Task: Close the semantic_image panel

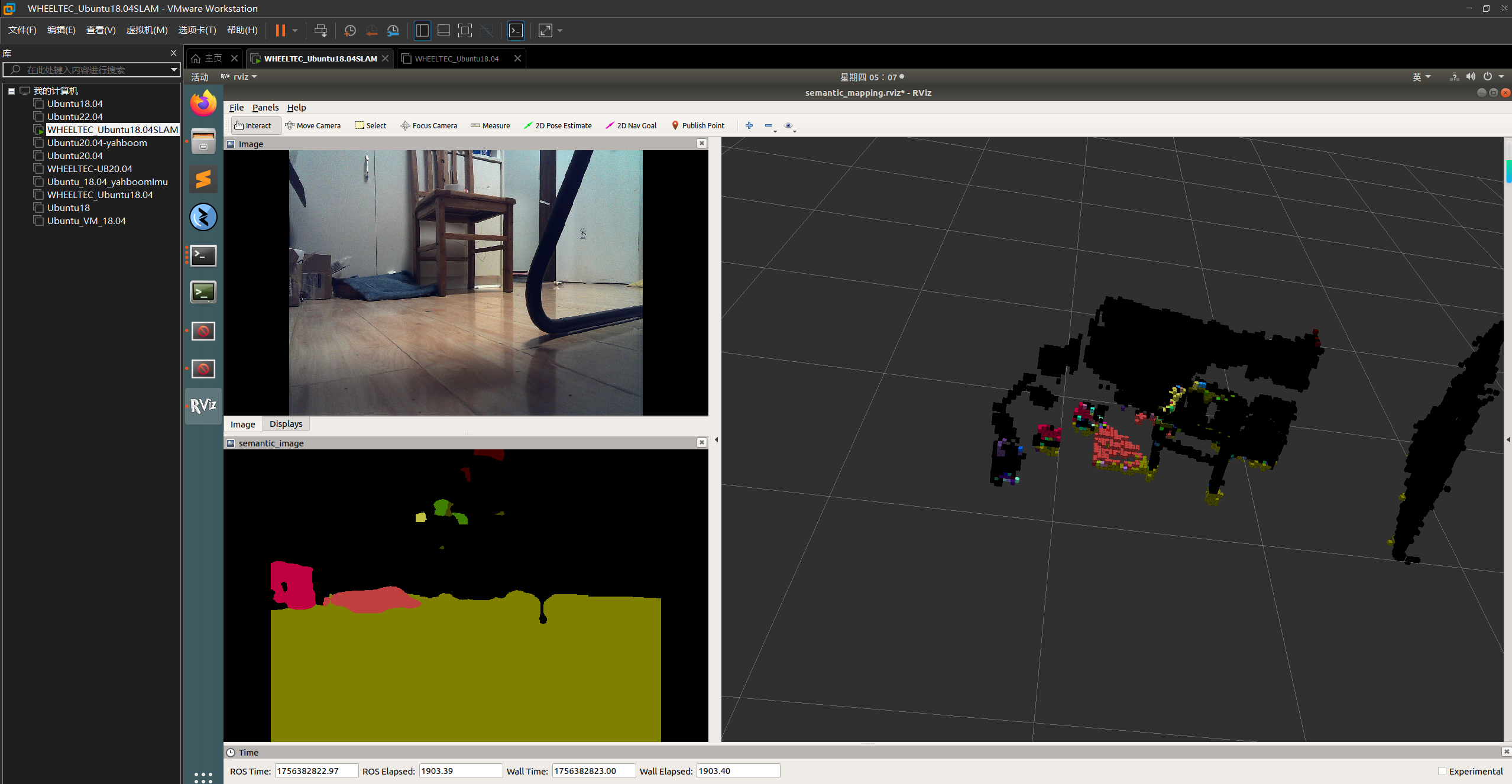Action: pyautogui.click(x=701, y=442)
